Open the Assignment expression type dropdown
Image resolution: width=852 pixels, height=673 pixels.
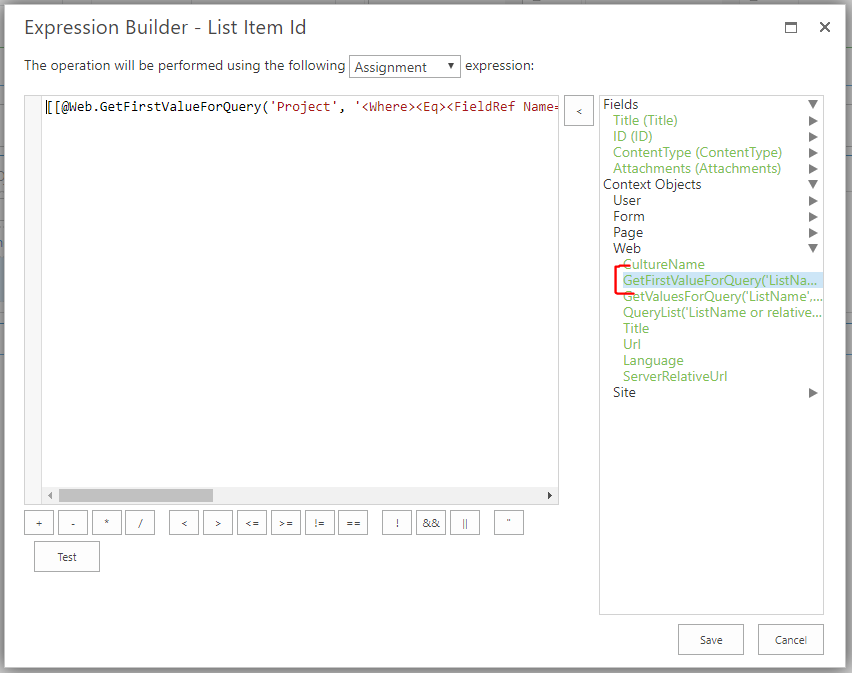point(405,67)
